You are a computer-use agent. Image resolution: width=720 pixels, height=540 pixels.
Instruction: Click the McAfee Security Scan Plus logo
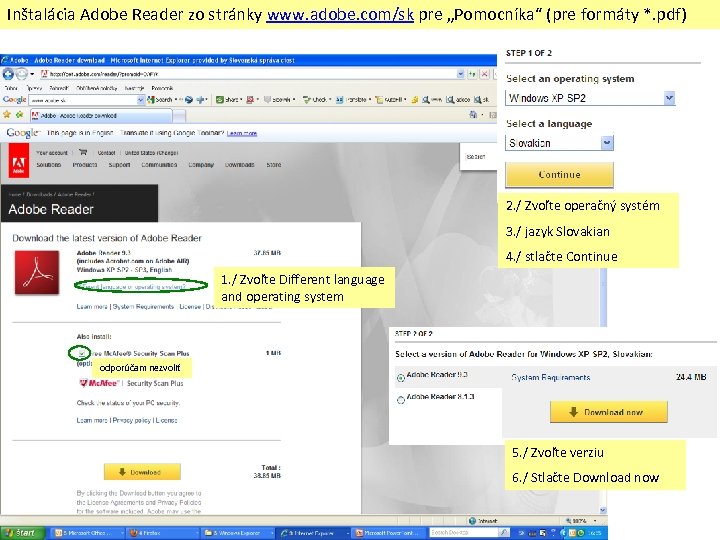131,383
